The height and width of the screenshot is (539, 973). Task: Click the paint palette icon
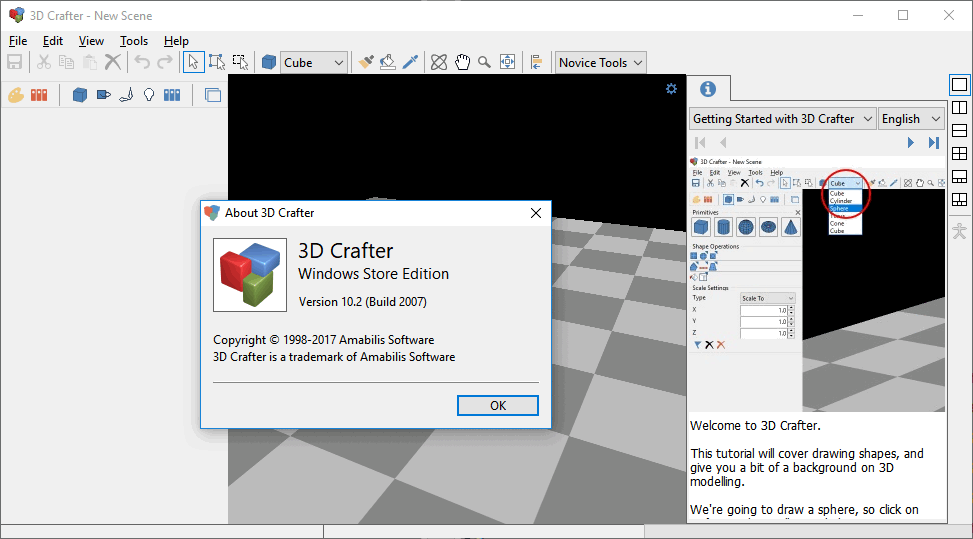click(x=16, y=95)
